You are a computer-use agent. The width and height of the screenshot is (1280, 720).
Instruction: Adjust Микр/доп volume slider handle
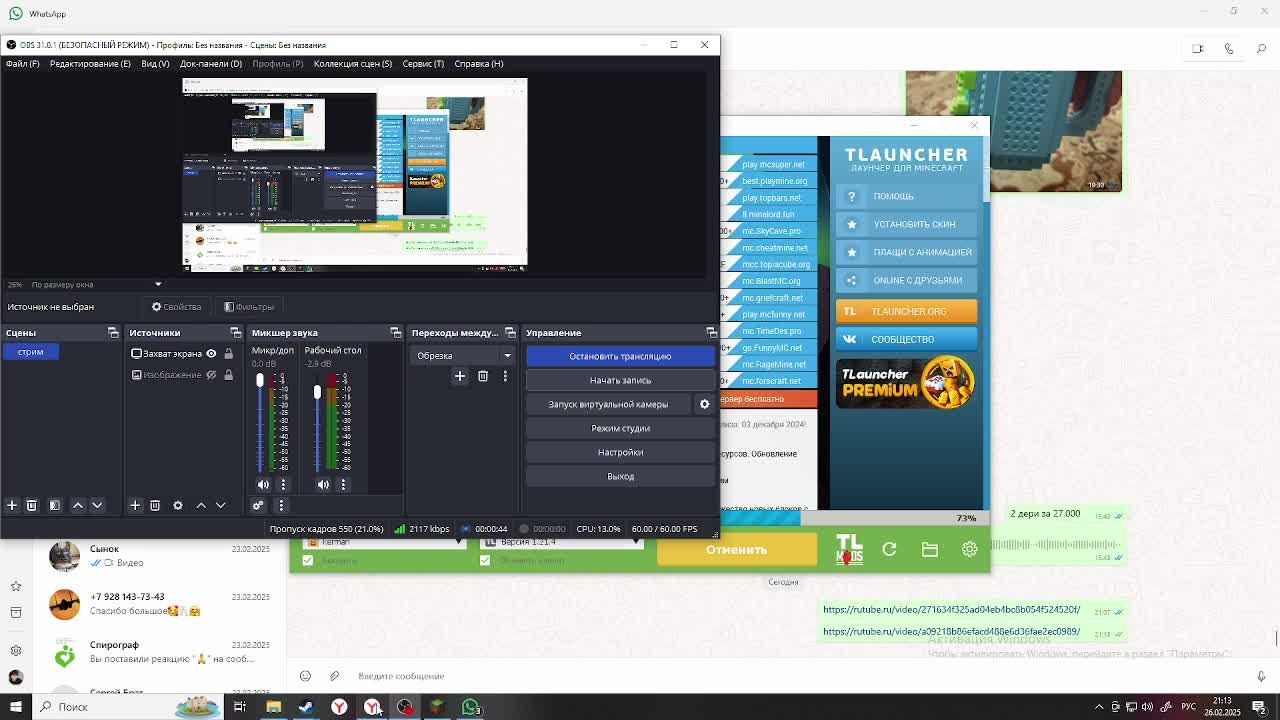[x=260, y=380]
